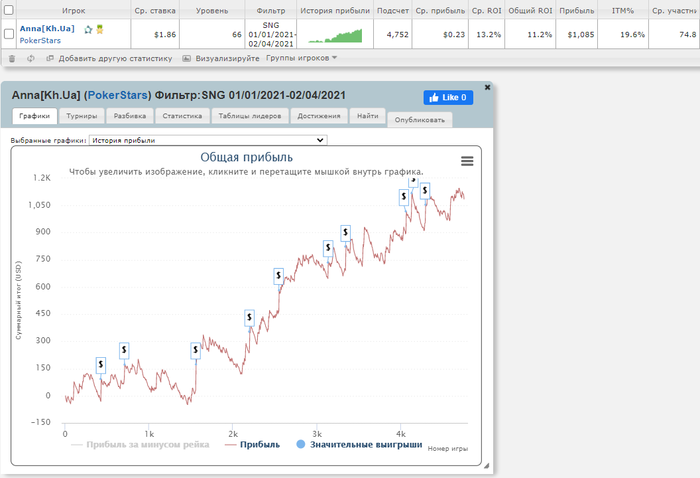700x478 pixels.
Task: Sort by the Прибыль column header
Action: (577, 10)
